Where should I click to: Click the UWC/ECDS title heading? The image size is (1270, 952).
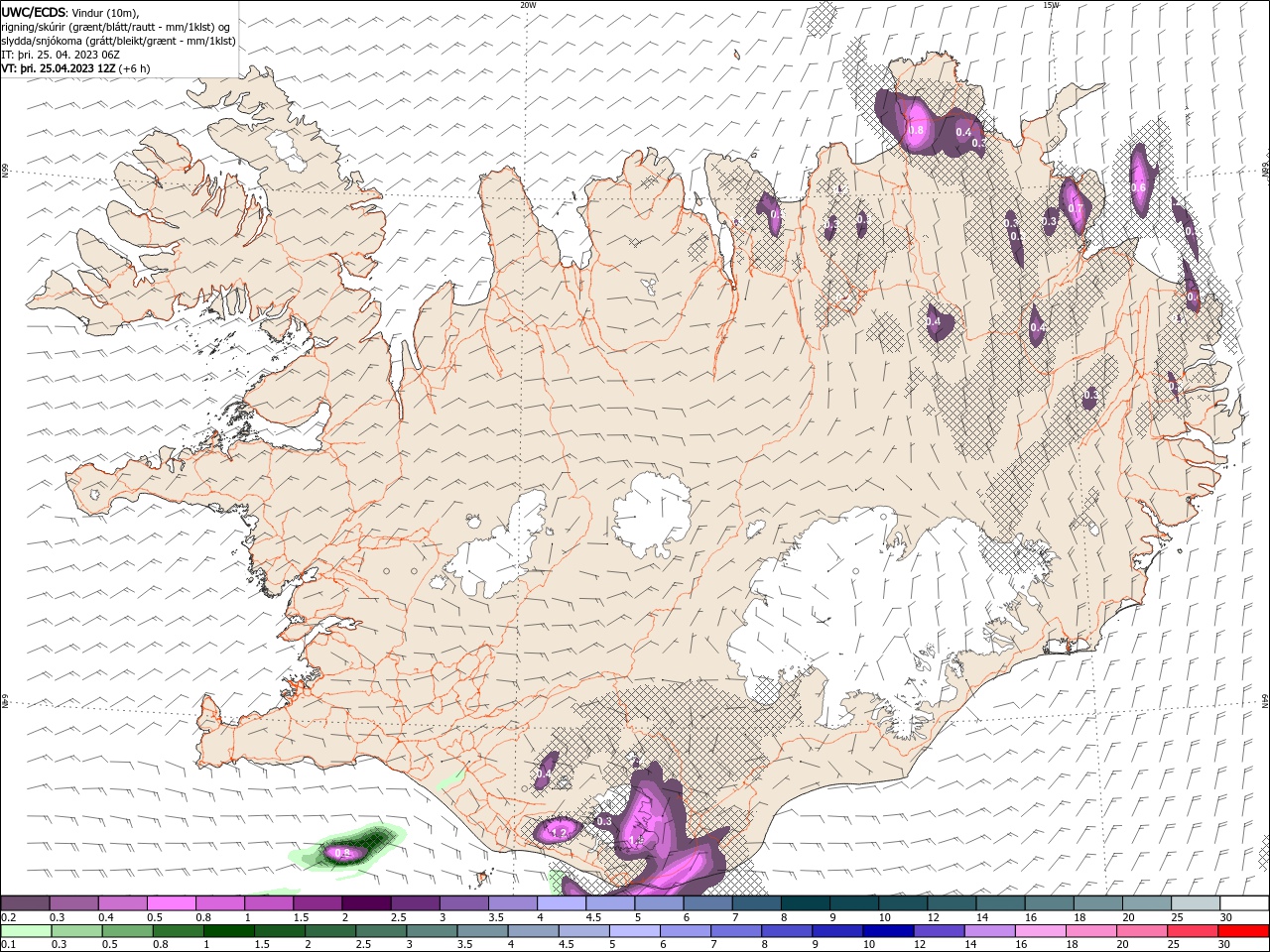[35, 12]
